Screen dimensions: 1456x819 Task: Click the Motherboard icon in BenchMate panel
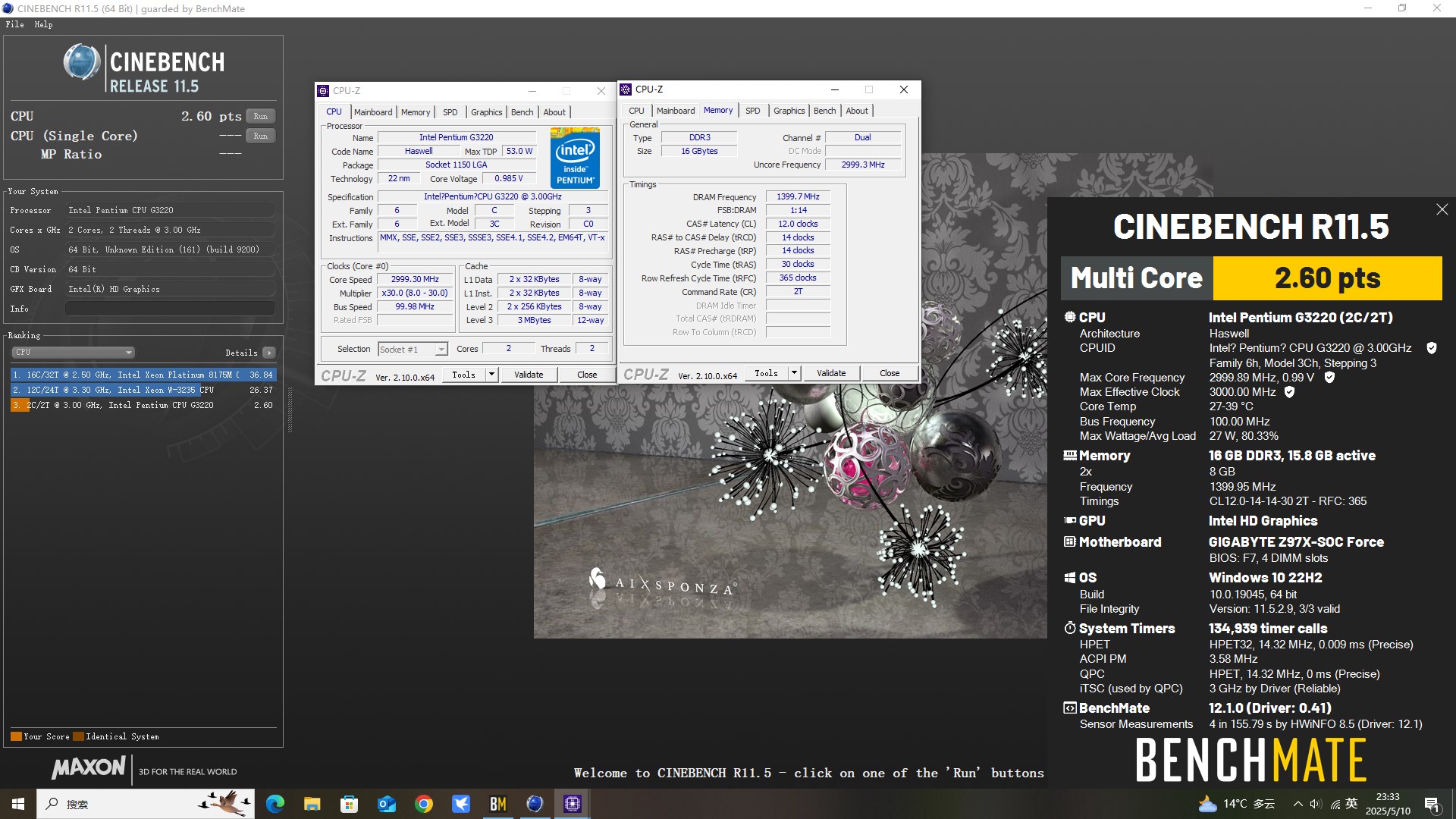tap(1070, 541)
